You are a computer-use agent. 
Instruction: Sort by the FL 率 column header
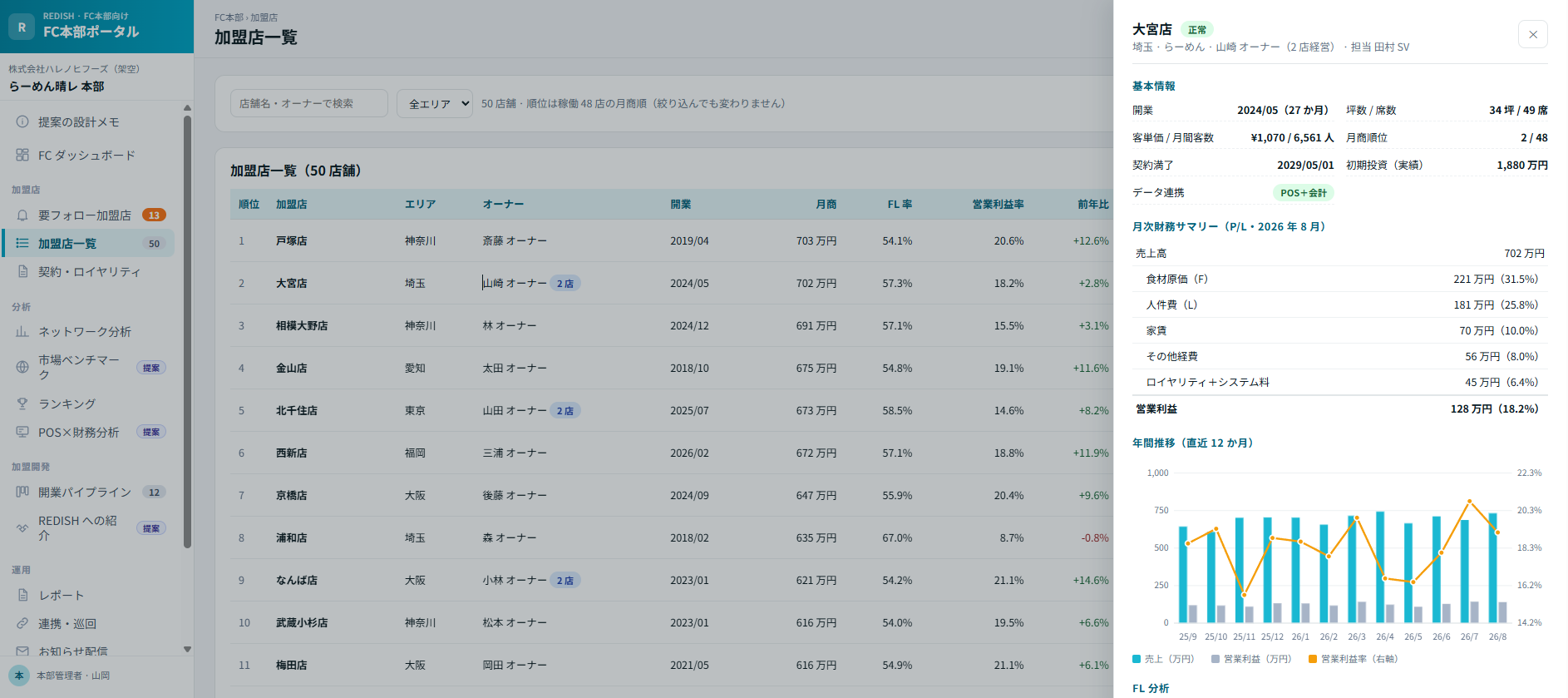pyautogui.click(x=899, y=204)
